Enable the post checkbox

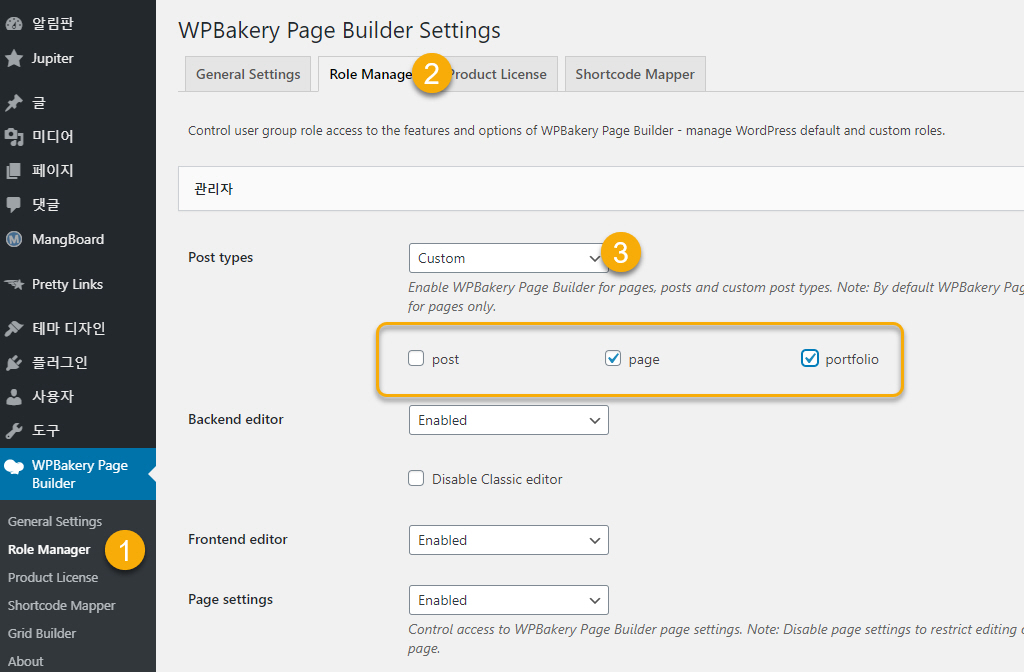pos(416,359)
